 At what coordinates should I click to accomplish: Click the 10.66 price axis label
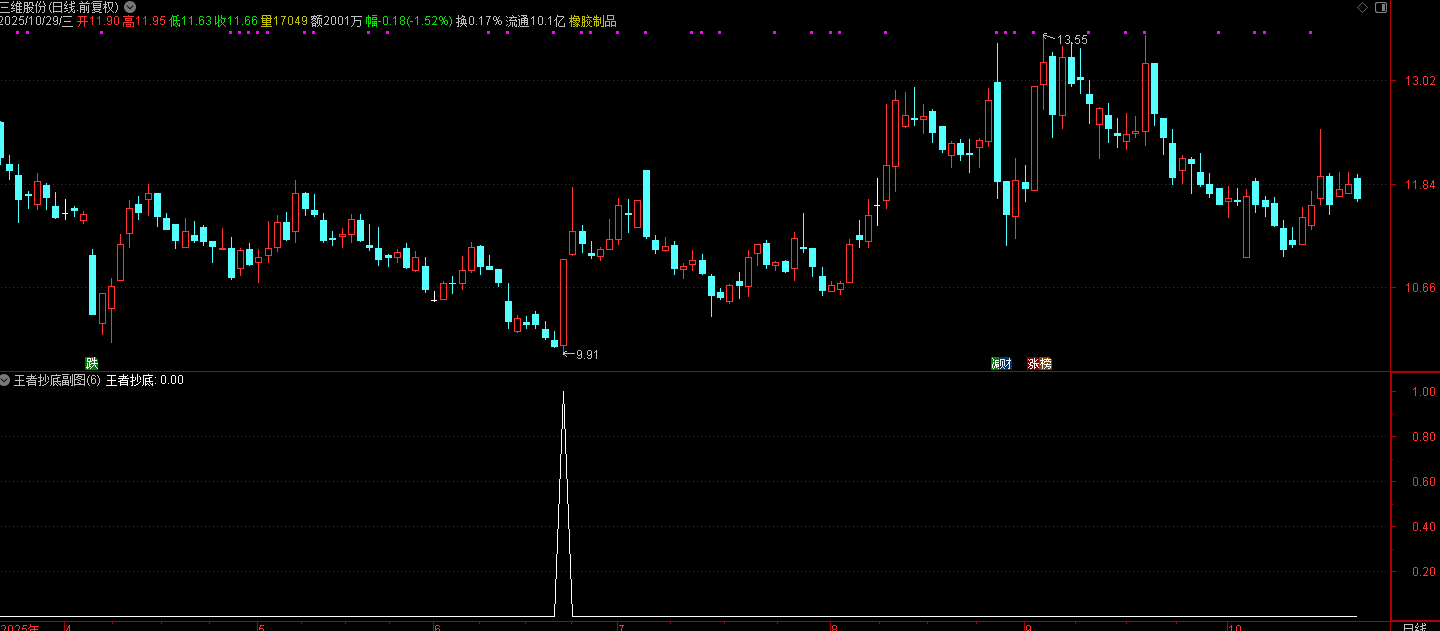coord(1420,288)
